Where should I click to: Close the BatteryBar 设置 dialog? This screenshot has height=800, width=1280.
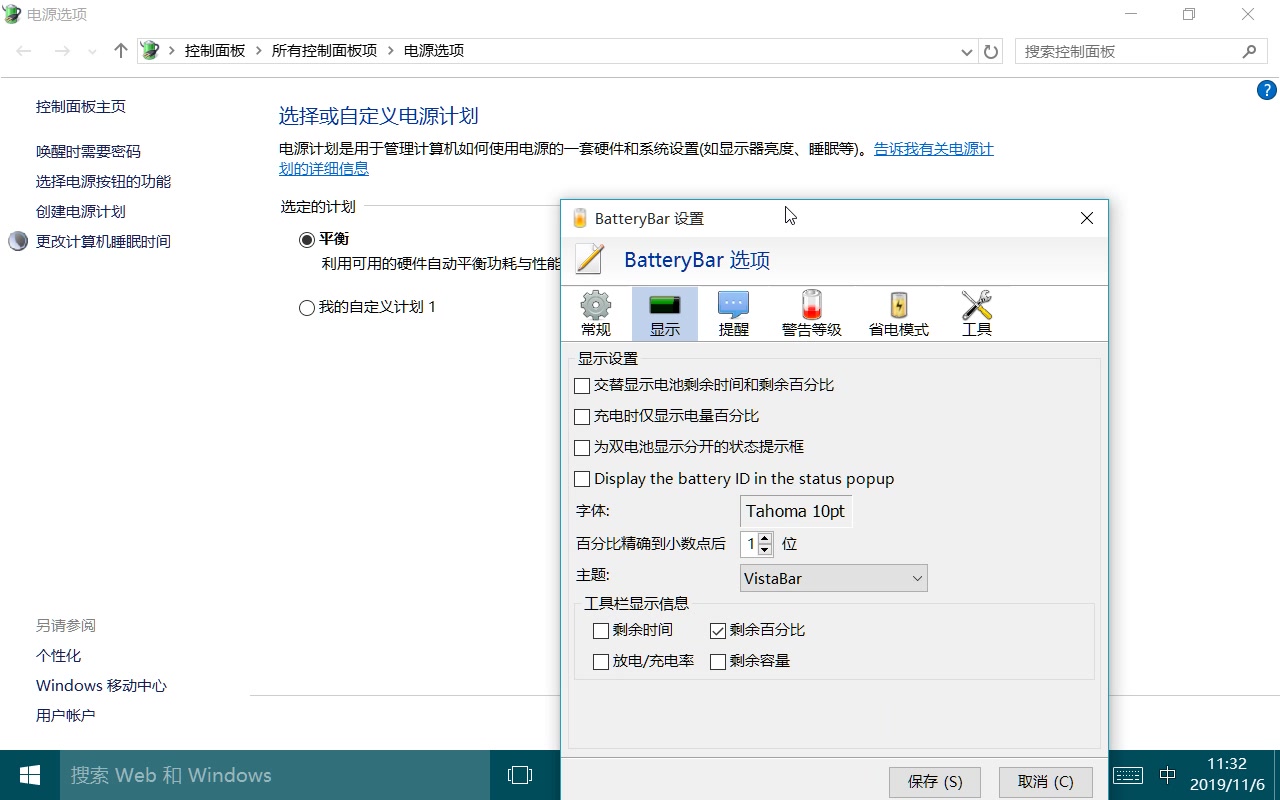(x=1087, y=218)
